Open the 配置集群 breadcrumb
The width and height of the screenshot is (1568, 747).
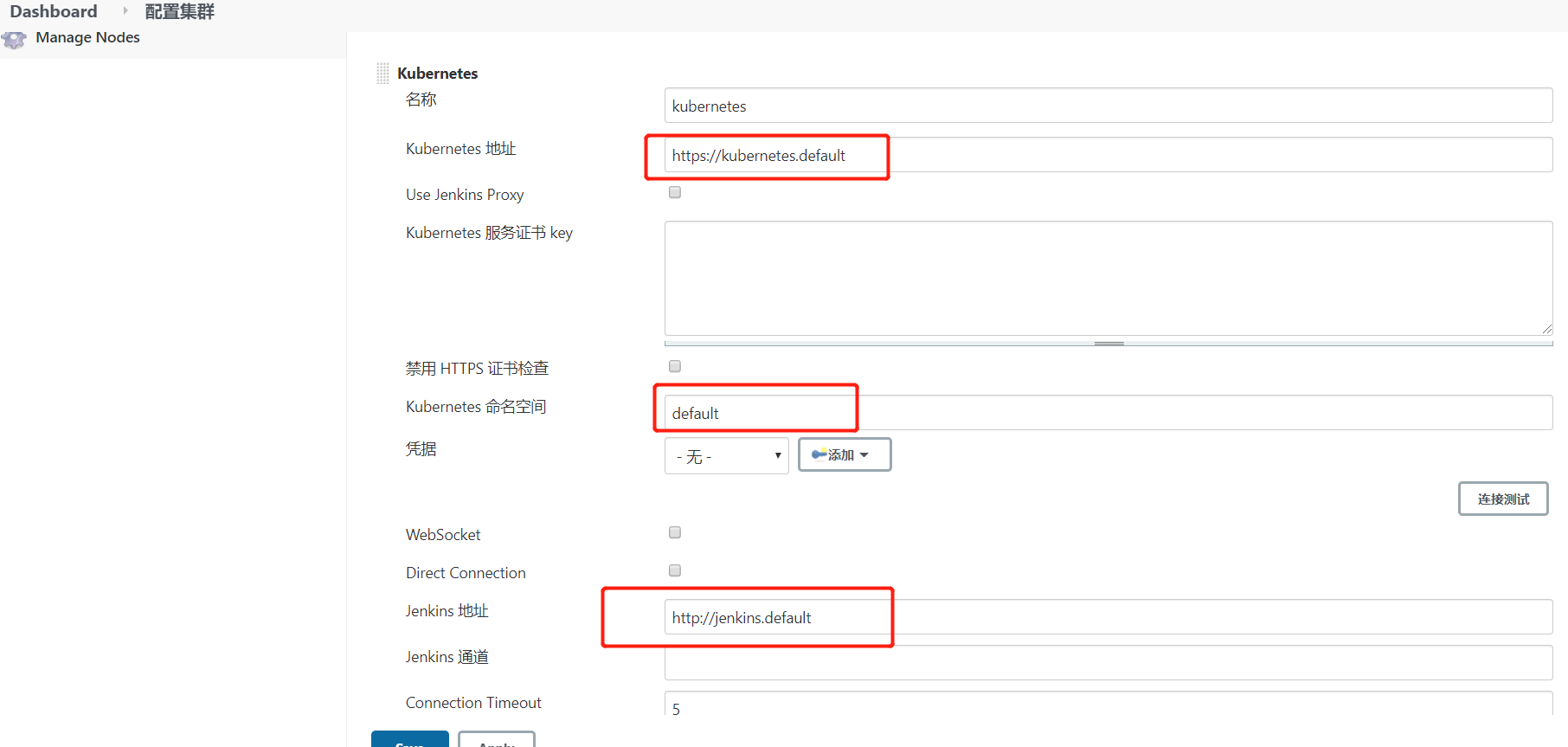[x=179, y=11]
